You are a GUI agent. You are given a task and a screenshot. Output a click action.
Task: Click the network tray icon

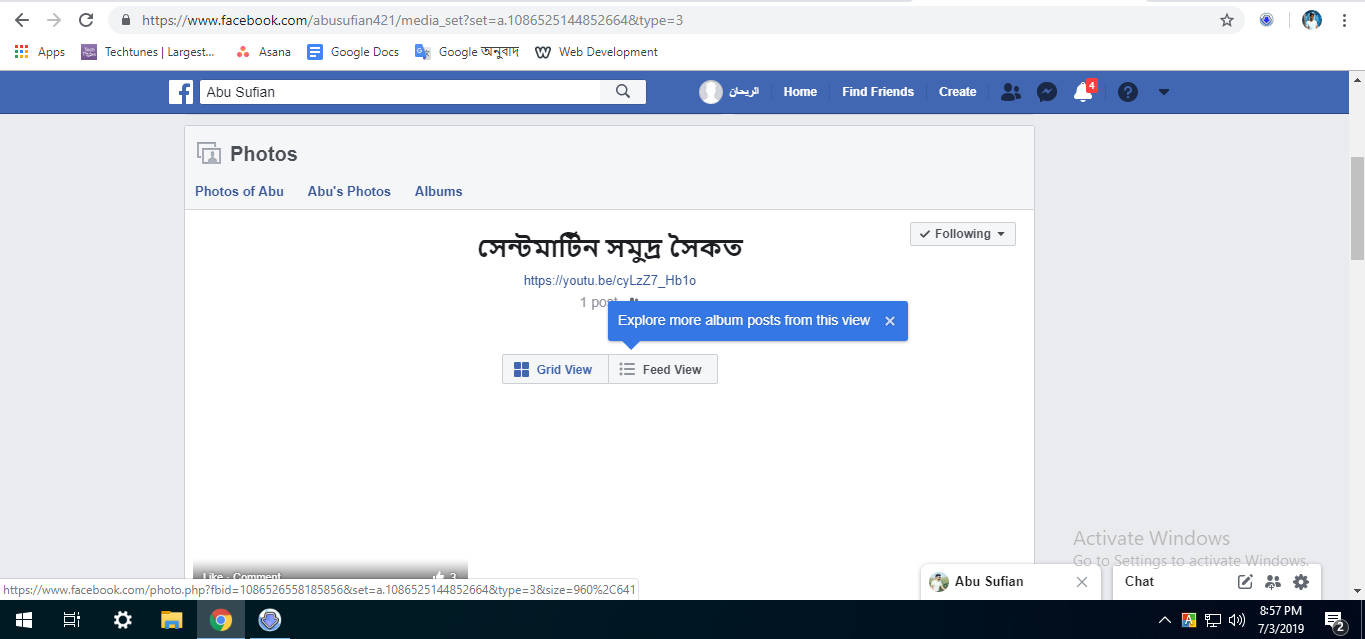[1213, 620]
